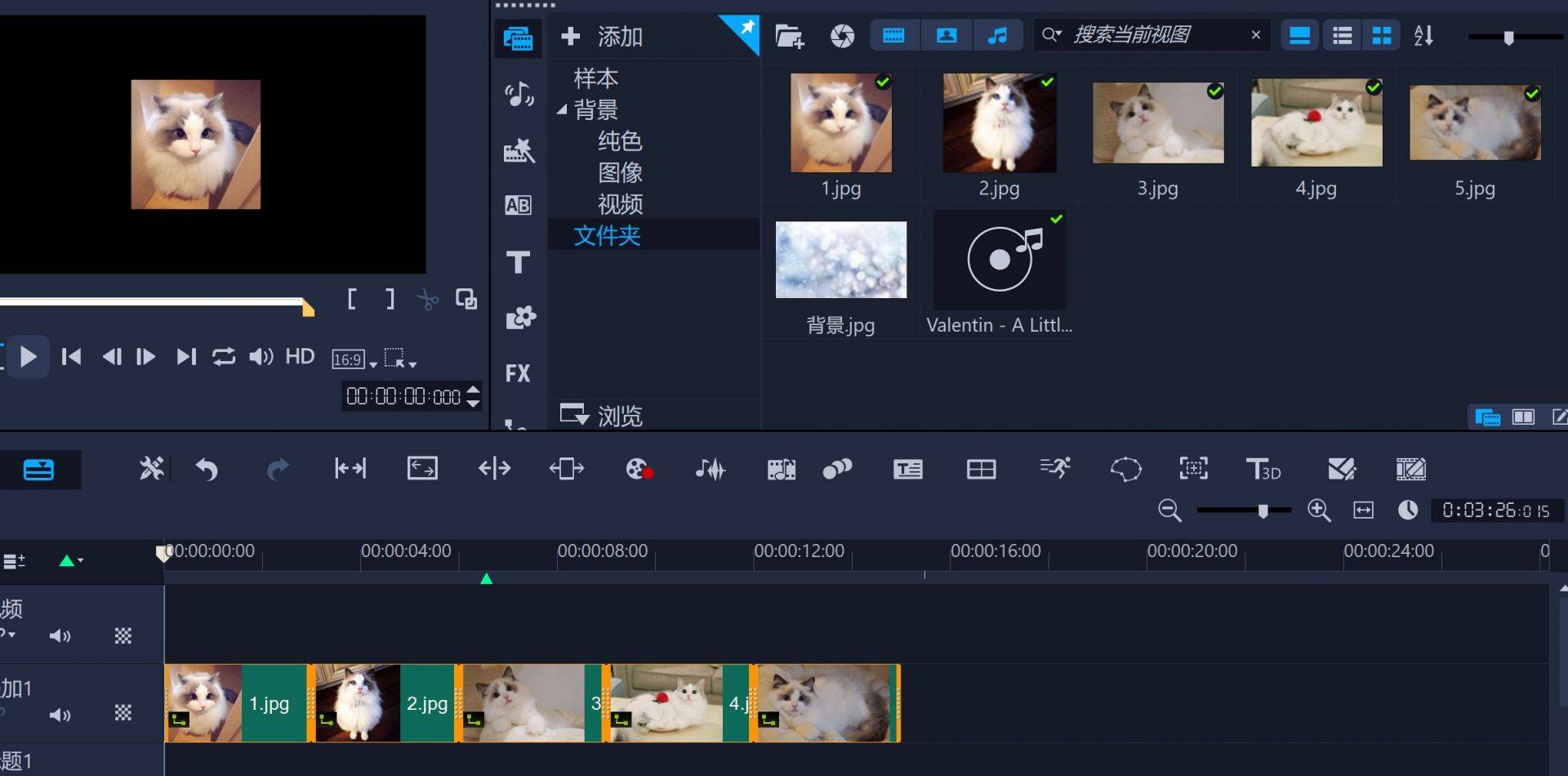This screenshot has width=1568, height=776.
Task: Toggle the HD preview mode
Action: point(300,356)
